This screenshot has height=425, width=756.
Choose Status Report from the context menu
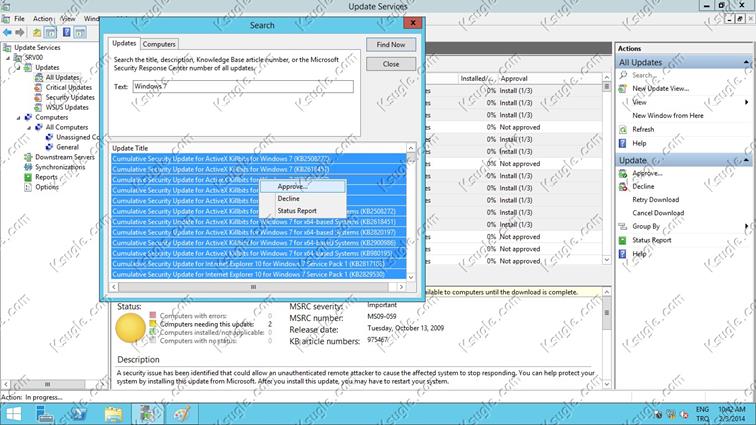pos(303,211)
